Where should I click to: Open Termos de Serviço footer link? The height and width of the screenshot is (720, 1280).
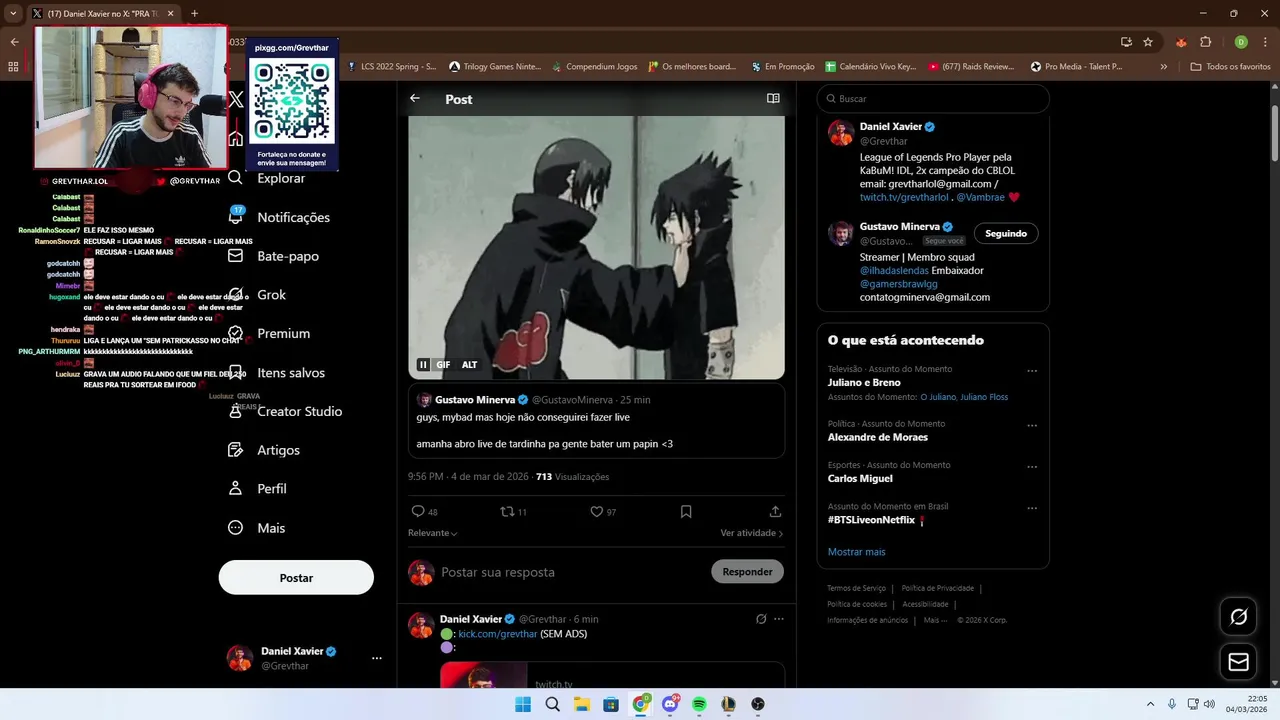click(856, 588)
